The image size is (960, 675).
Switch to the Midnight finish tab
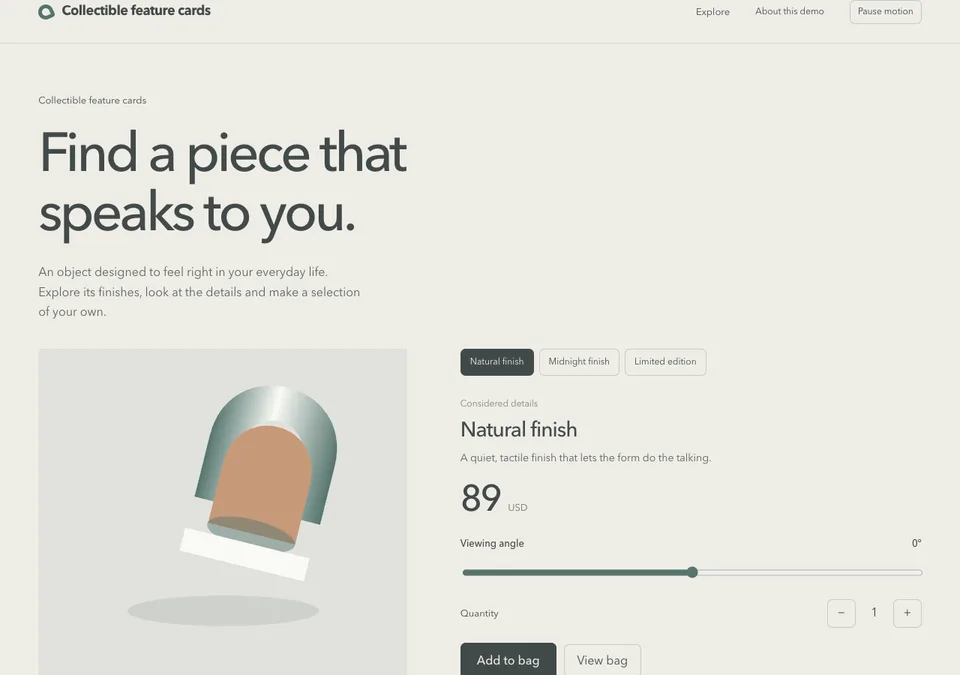point(579,362)
